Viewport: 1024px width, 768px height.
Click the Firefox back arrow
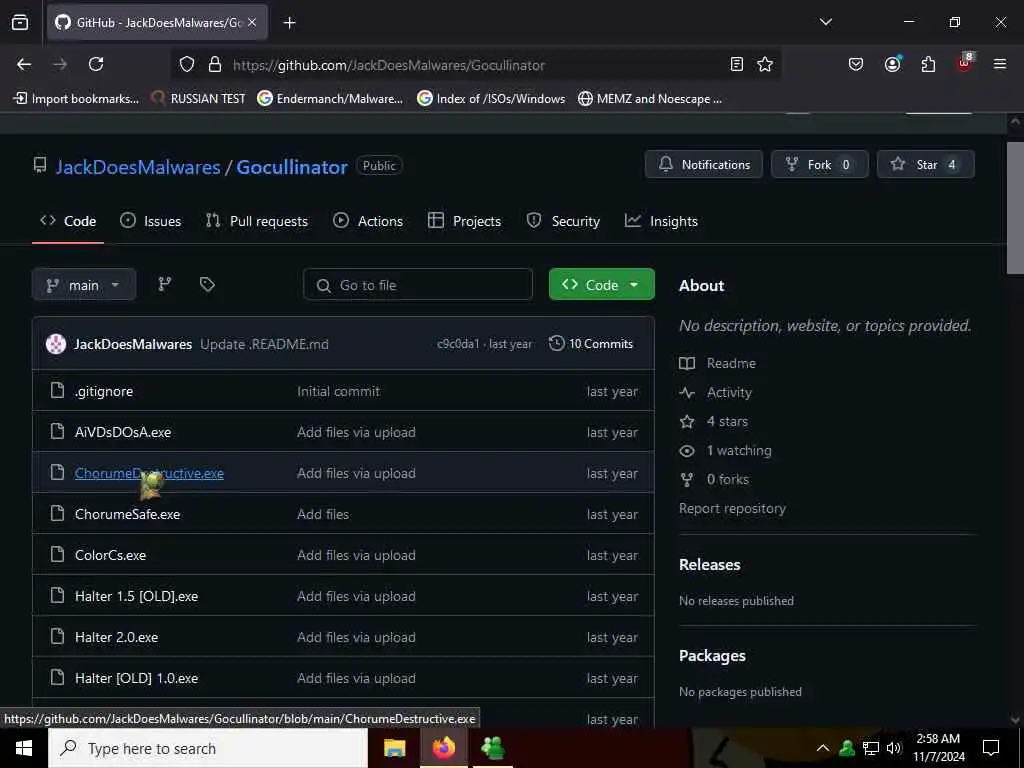[x=24, y=64]
